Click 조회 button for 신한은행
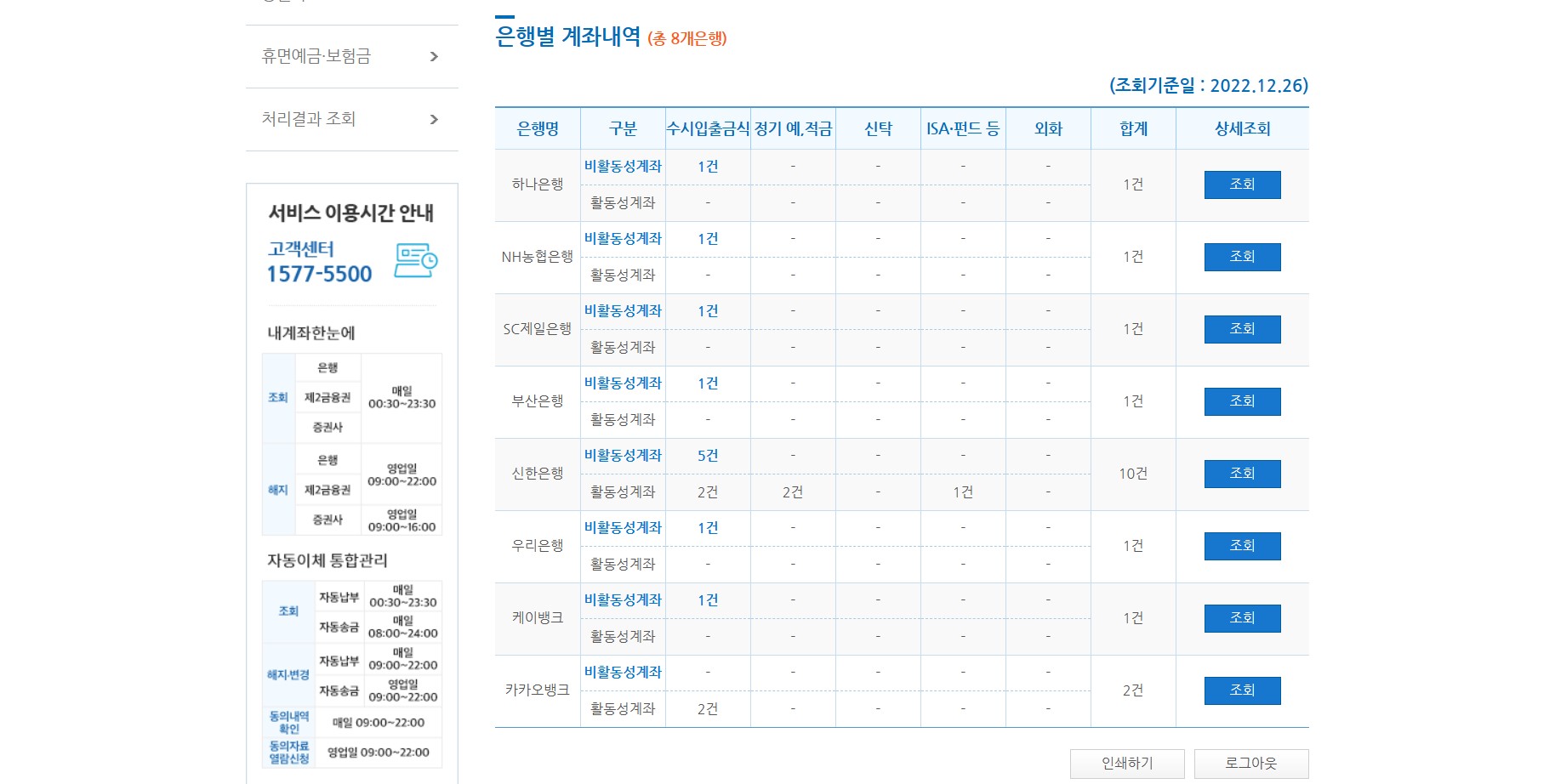 pos(1241,473)
